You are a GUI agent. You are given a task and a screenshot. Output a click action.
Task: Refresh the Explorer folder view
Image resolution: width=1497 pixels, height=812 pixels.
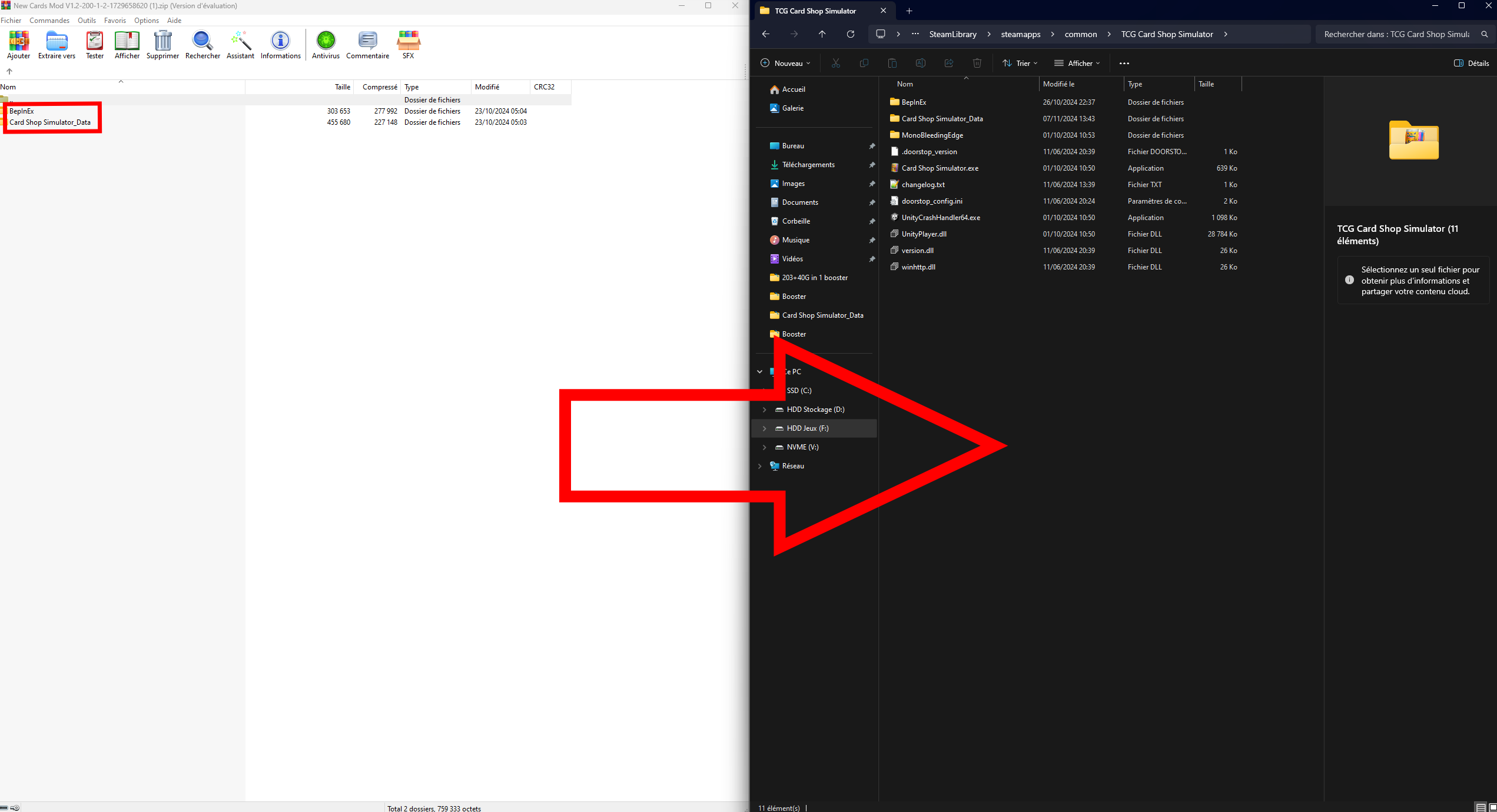(850, 34)
